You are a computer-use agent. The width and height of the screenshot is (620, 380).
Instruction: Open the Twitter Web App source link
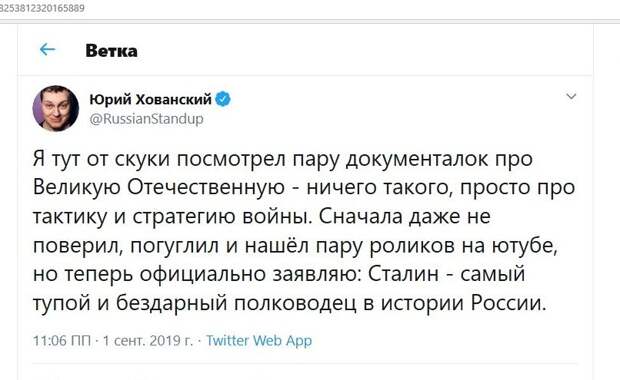(x=259, y=340)
